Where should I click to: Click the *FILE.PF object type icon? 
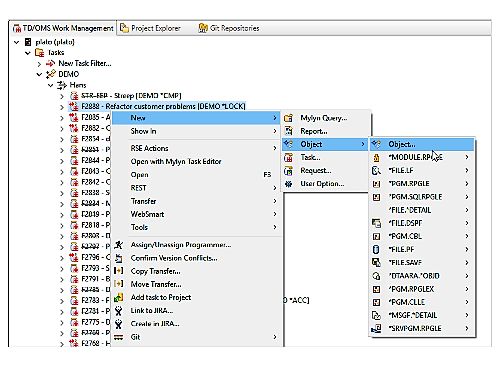coord(376,250)
